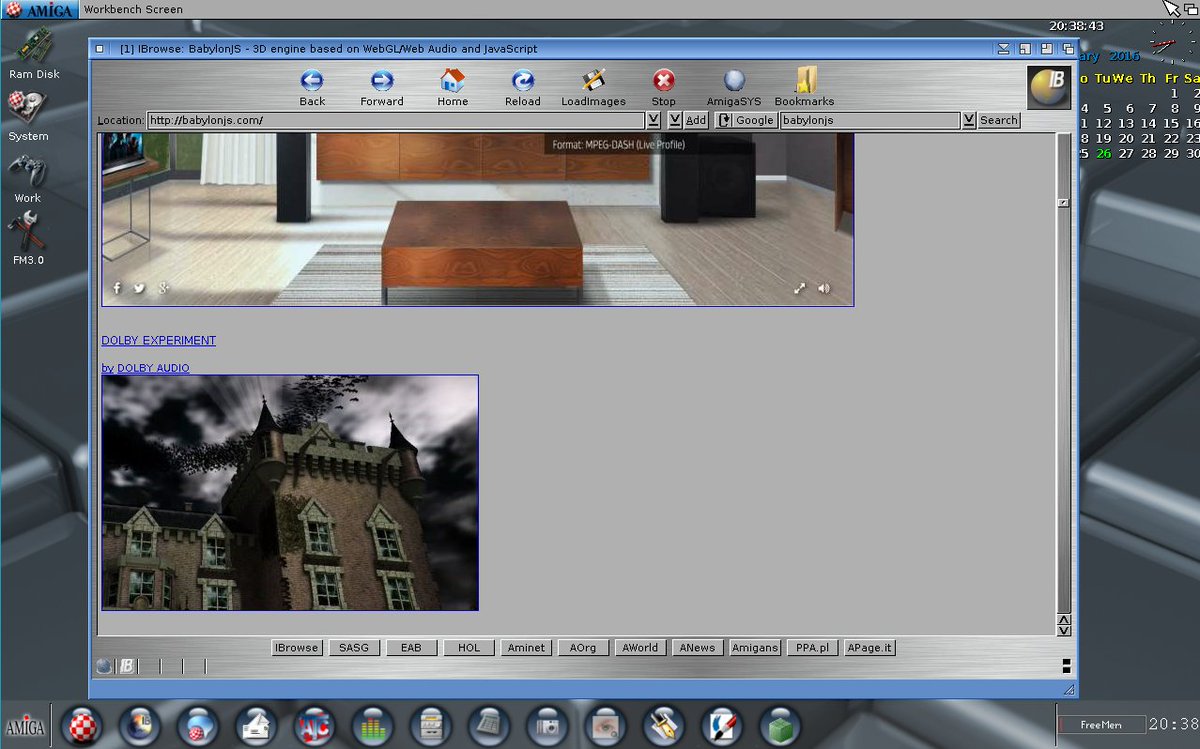The image size is (1200, 749).
Task: Open the System drive desktop icon
Action: [28, 109]
